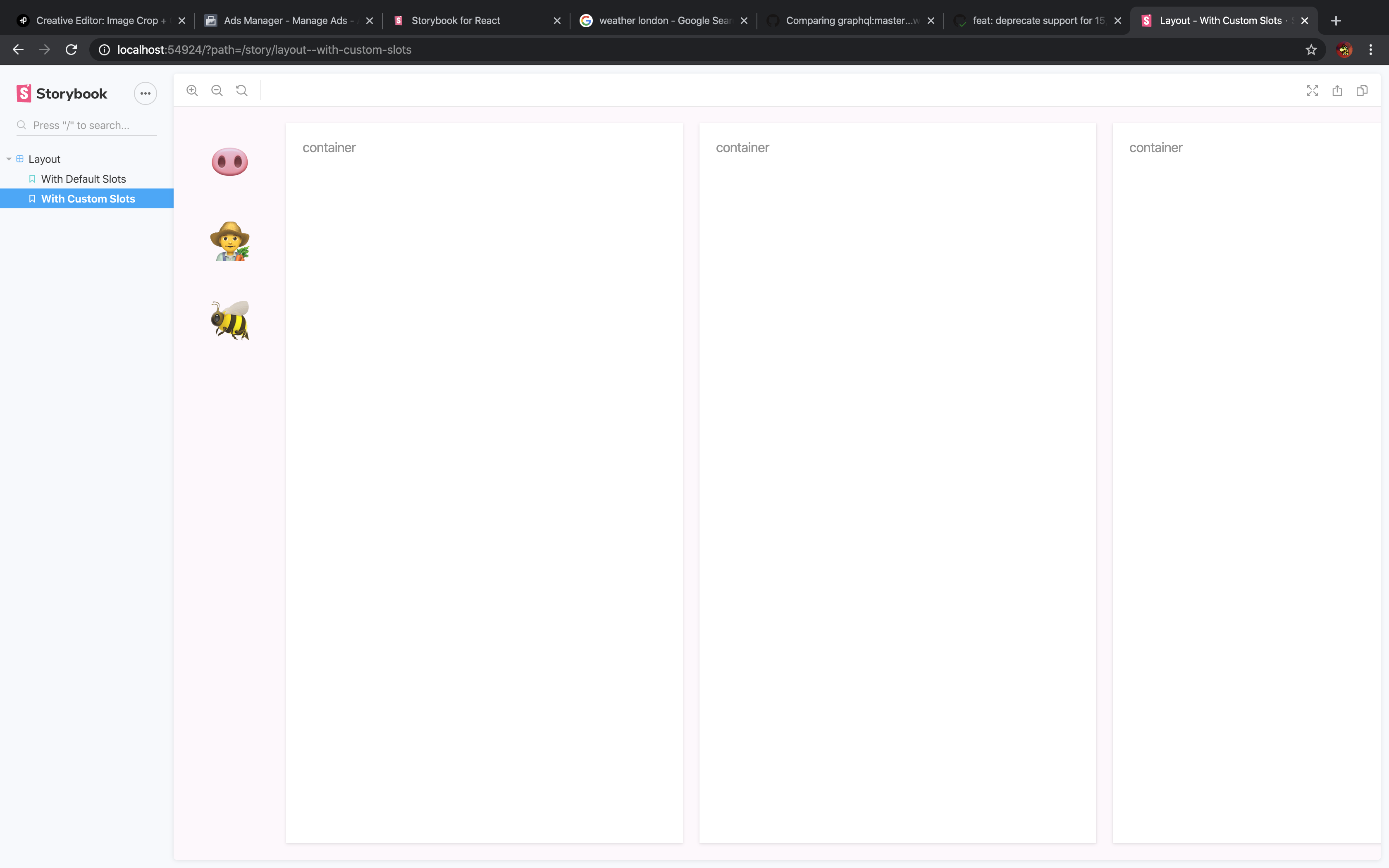Click the Storybook logo link
This screenshot has width=1389, height=868.
62,93
